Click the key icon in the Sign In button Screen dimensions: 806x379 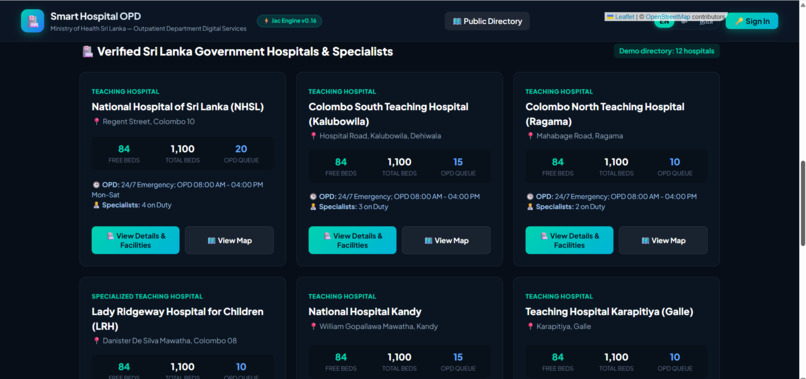739,22
